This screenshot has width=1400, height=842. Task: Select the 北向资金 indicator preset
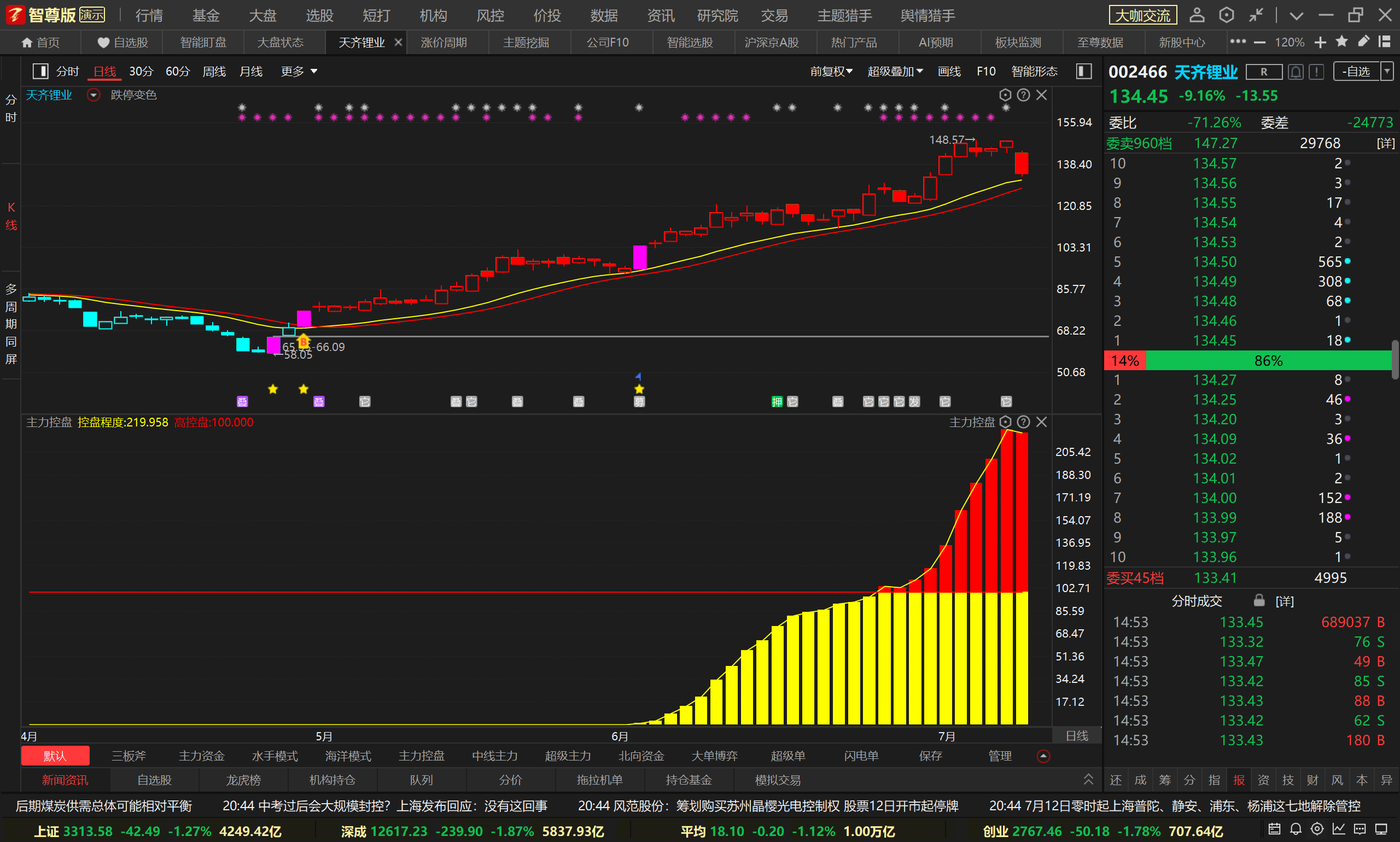(x=641, y=756)
